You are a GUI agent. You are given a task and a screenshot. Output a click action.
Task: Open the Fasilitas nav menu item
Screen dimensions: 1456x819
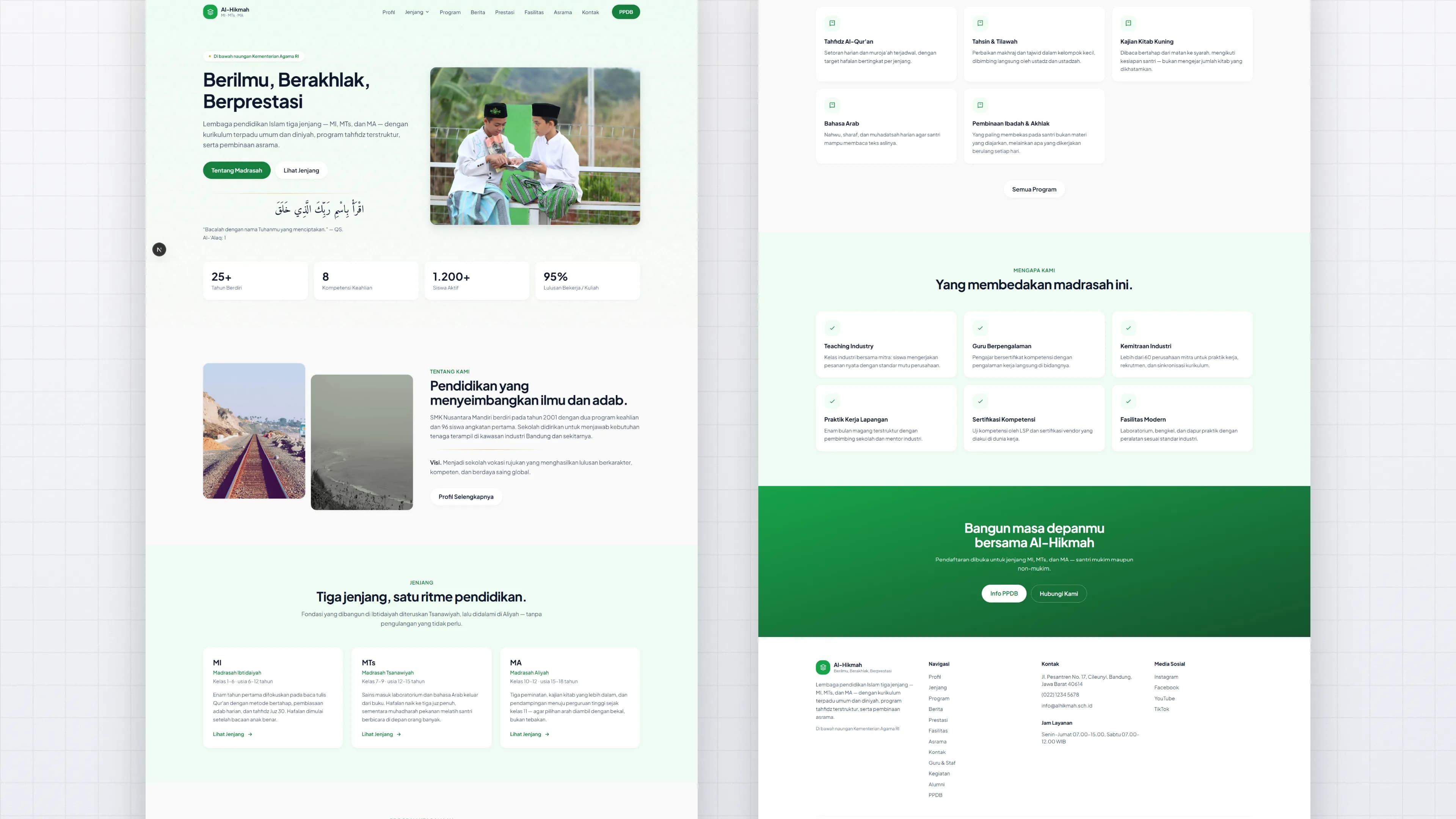click(533, 13)
